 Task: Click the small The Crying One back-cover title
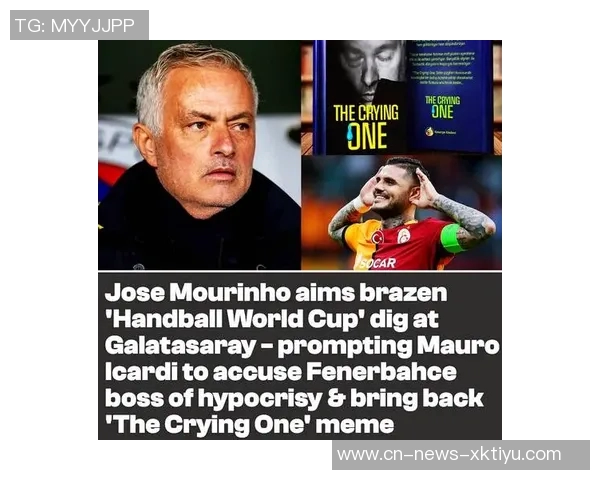[443, 107]
